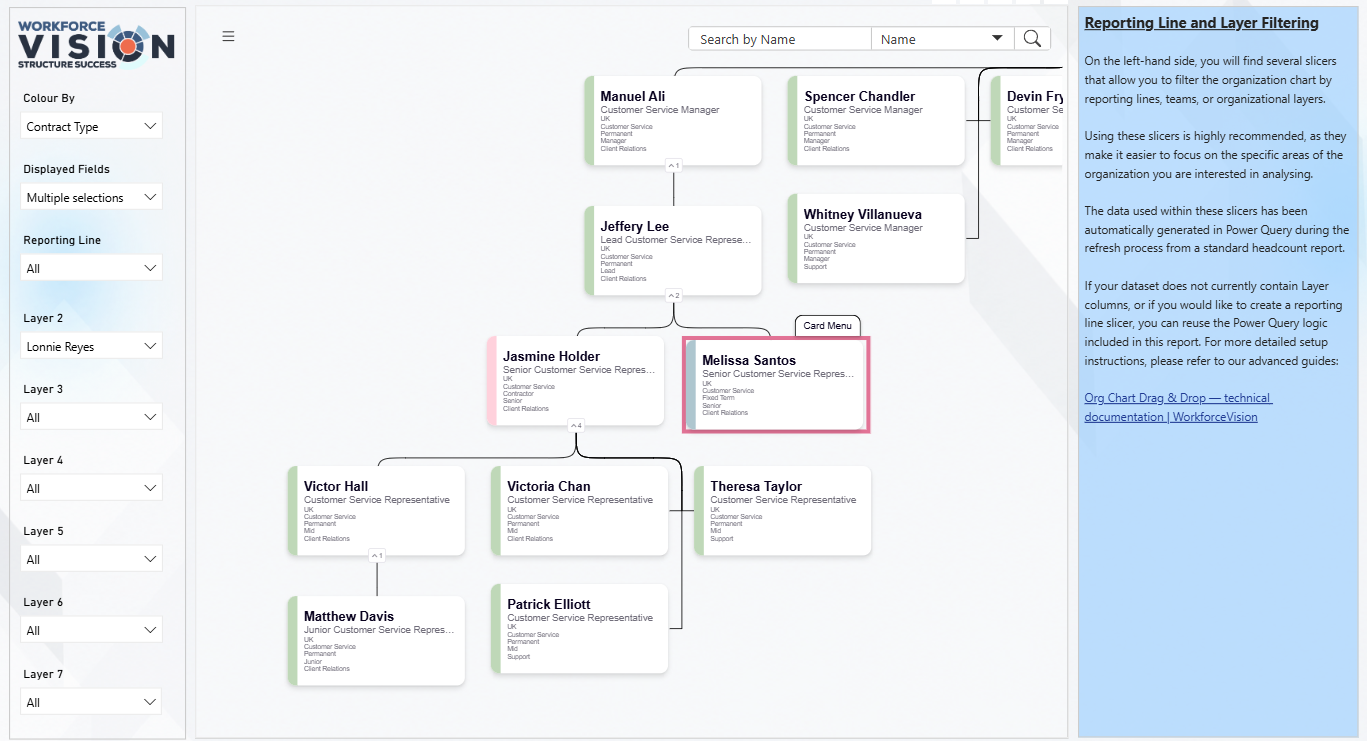Select the Melissa Santos card
The width and height of the screenshot is (1367, 741).
click(776, 385)
